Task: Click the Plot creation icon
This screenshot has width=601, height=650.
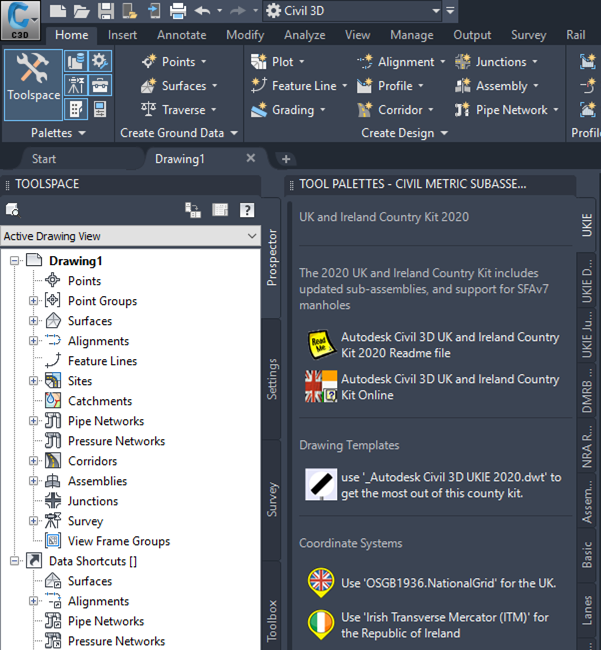Action: (x=259, y=62)
